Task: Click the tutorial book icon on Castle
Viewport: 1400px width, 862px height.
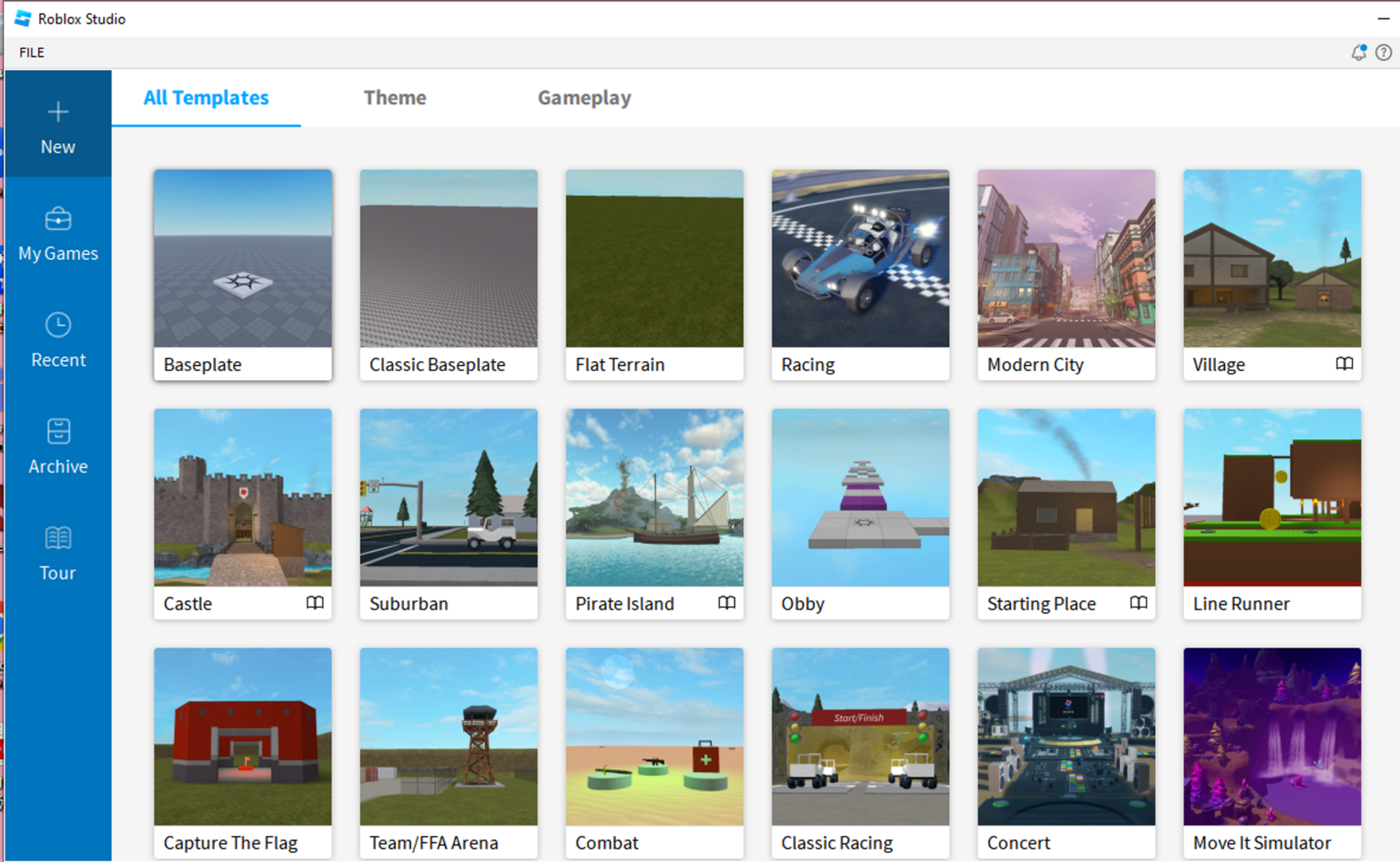Action: pos(315,603)
